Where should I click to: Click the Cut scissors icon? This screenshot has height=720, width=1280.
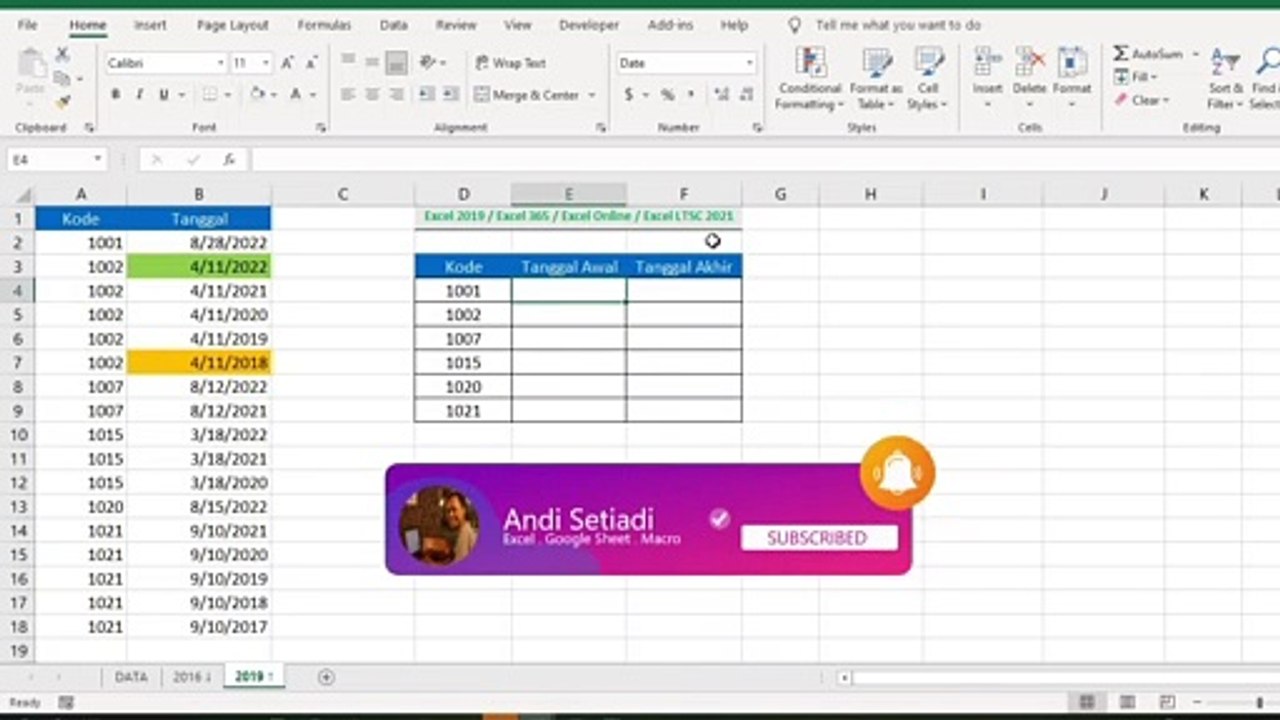62,55
